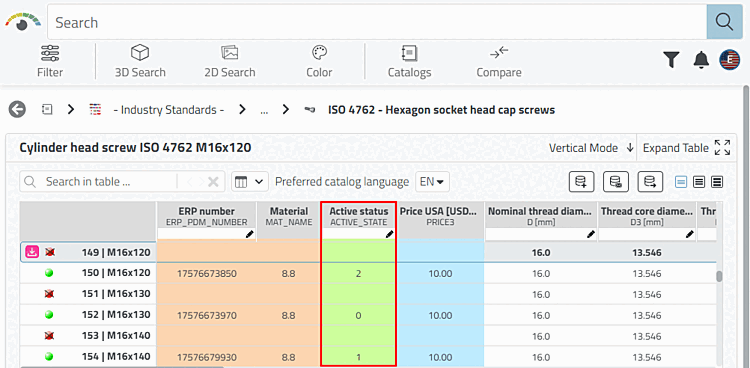Click the green status dot of row 150
Screen dimensions: 750x368
(49, 273)
